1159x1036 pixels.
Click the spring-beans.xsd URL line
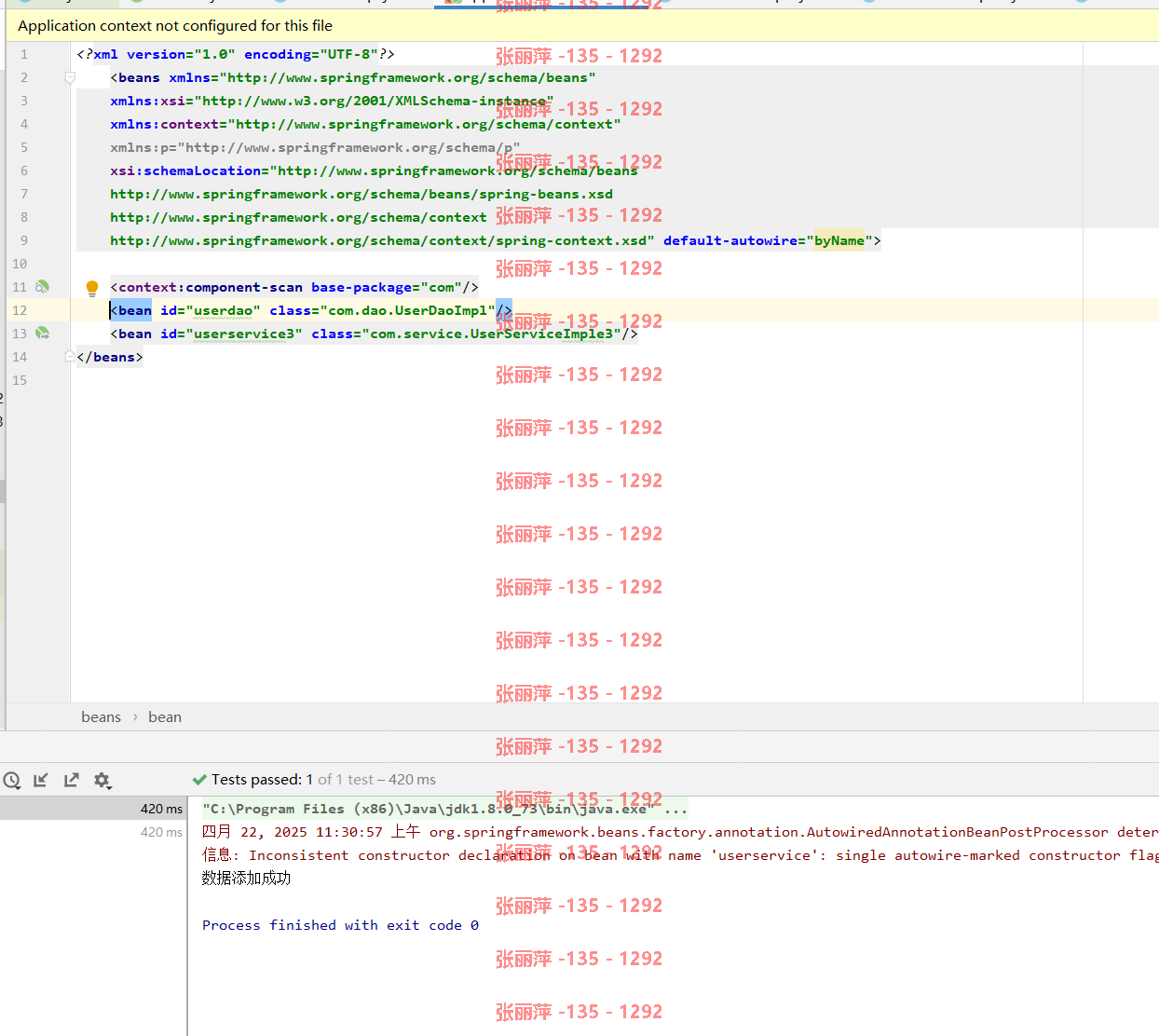tap(361, 195)
